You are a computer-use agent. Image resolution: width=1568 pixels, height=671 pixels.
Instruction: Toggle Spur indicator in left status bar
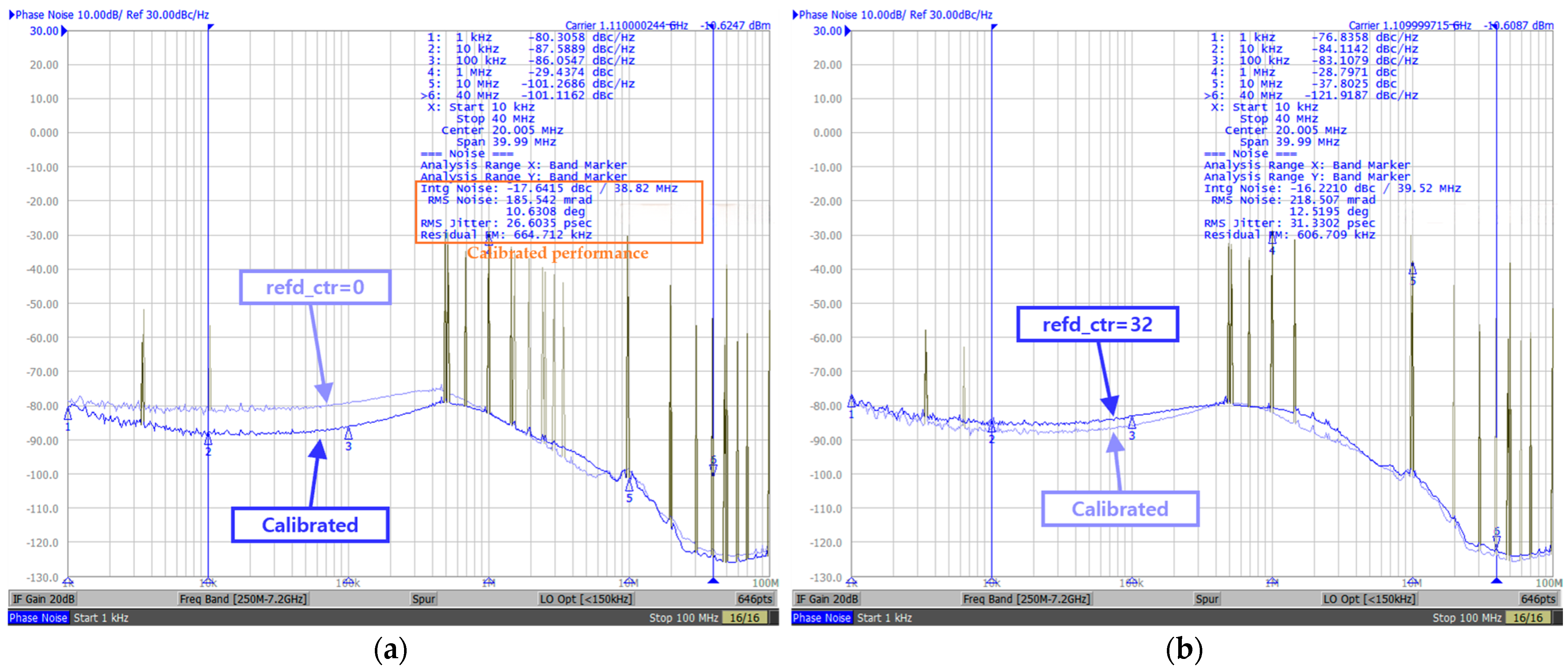(423, 599)
